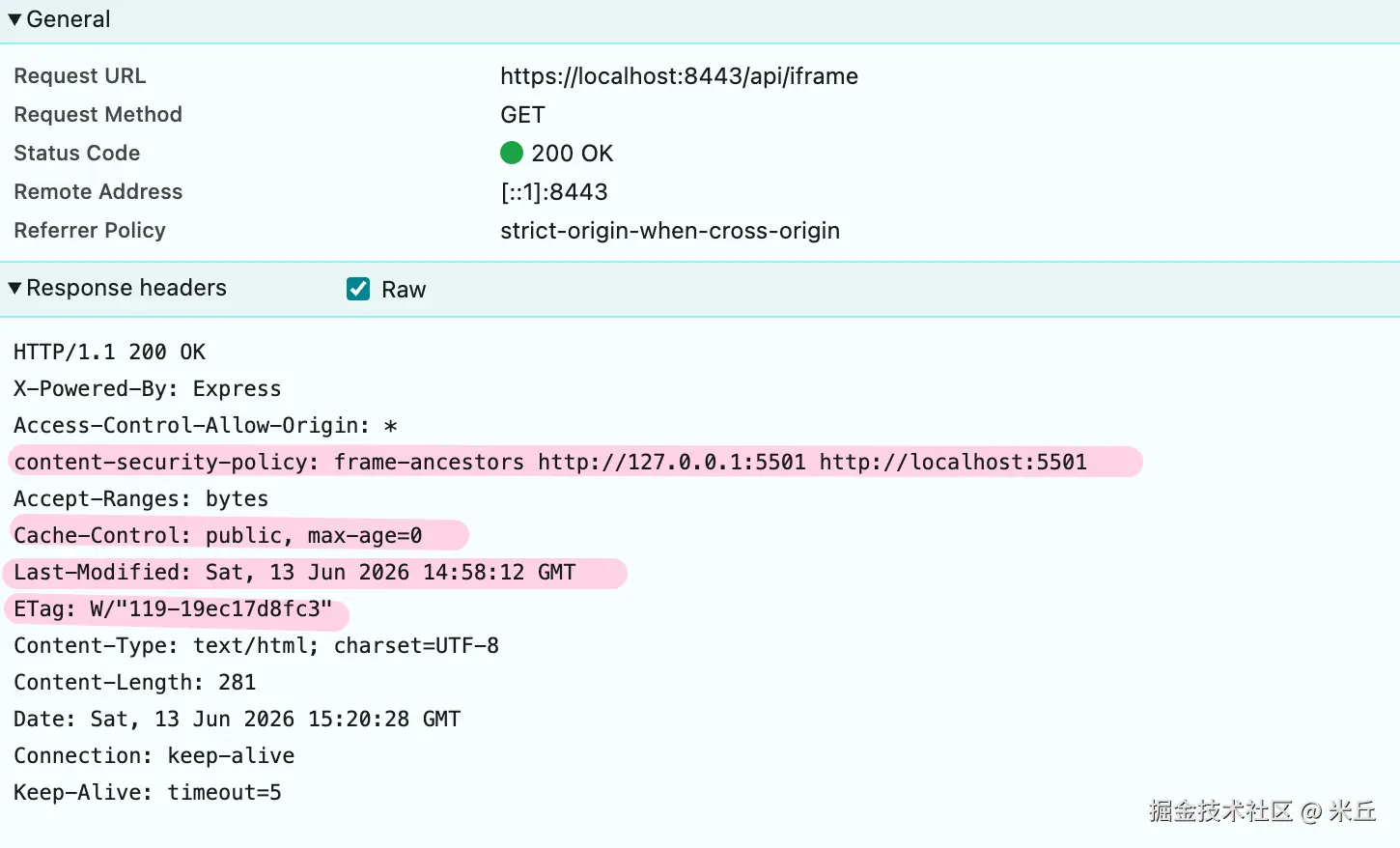
Task: Click the Referrer Policy label
Action: (x=90, y=231)
